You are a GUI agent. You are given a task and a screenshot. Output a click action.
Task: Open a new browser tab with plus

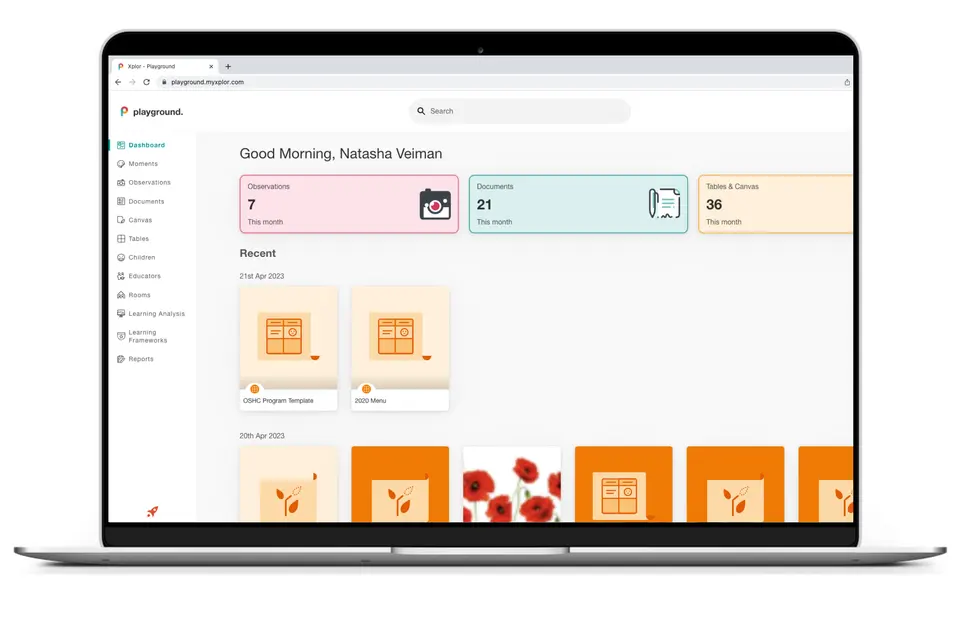pyautogui.click(x=228, y=66)
